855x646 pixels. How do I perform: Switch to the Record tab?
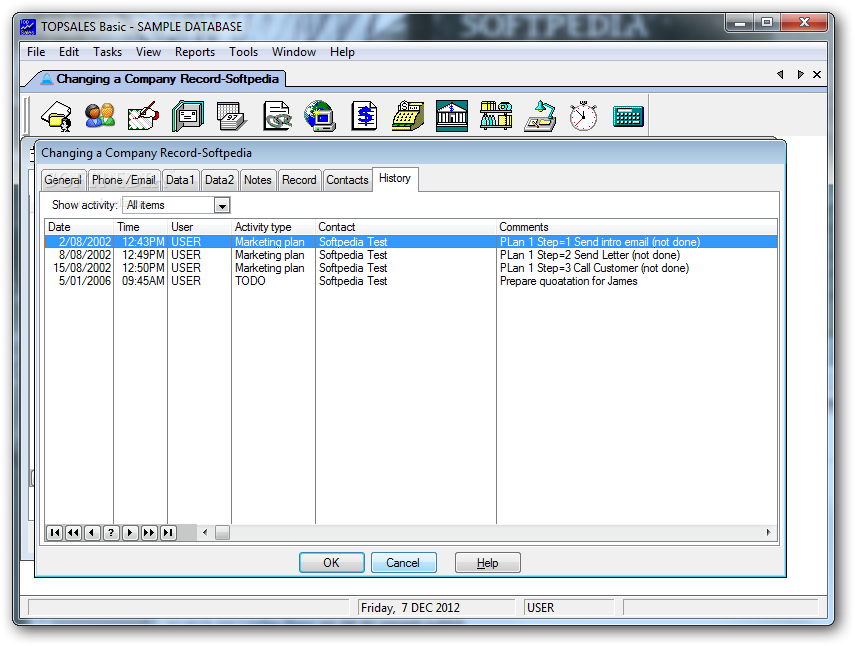click(x=299, y=180)
